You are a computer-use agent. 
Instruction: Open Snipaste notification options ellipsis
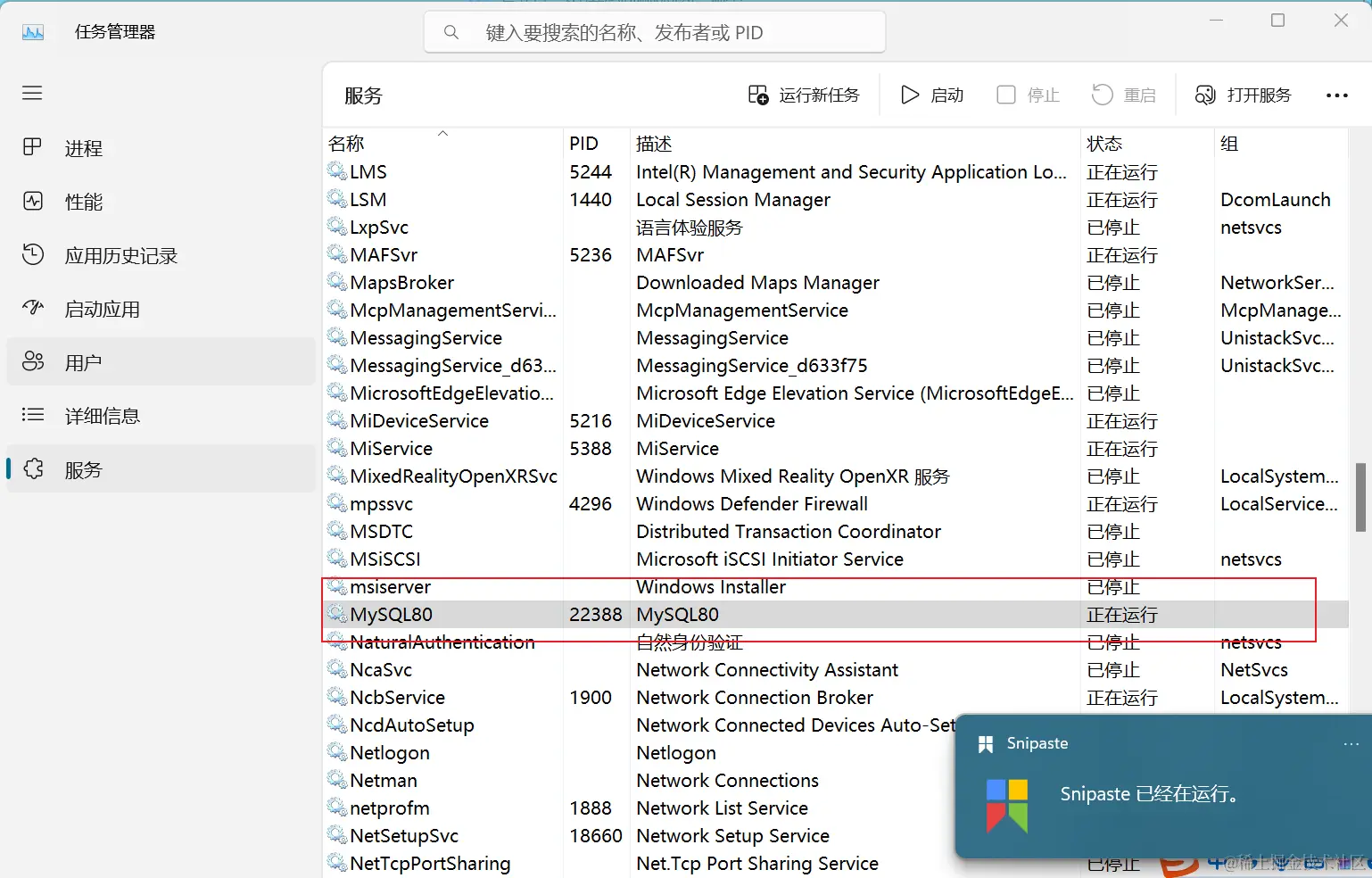coord(1351,744)
